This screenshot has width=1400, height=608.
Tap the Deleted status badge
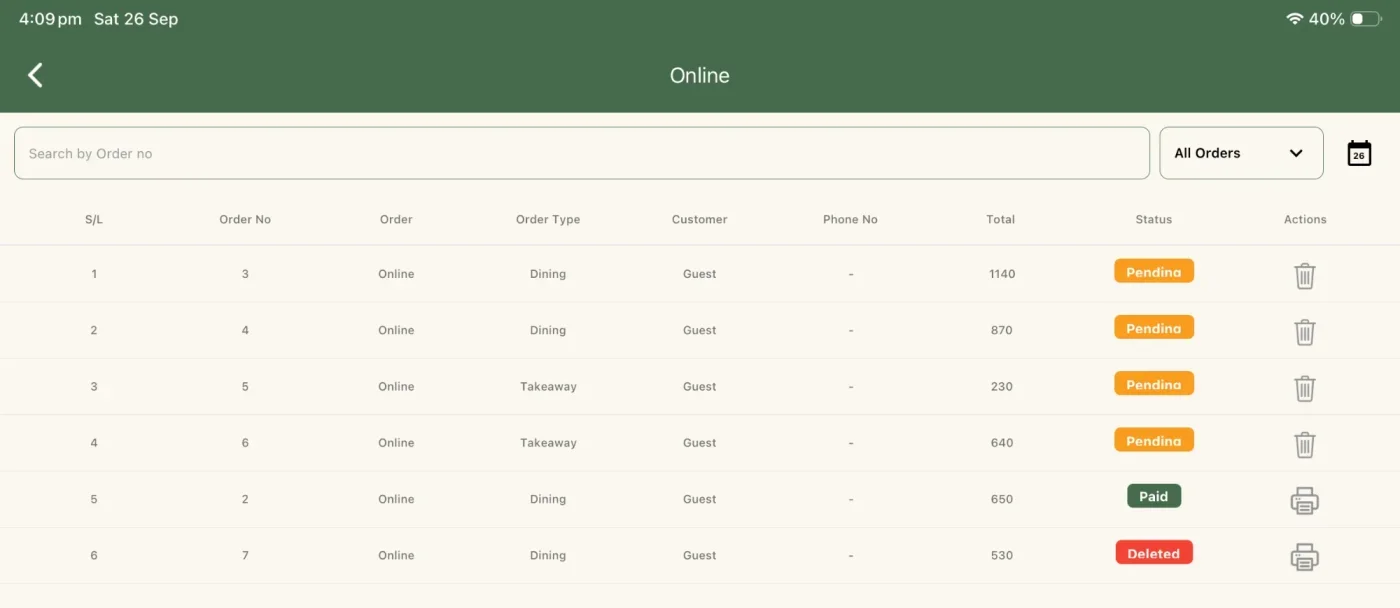click(x=1154, y=552)
